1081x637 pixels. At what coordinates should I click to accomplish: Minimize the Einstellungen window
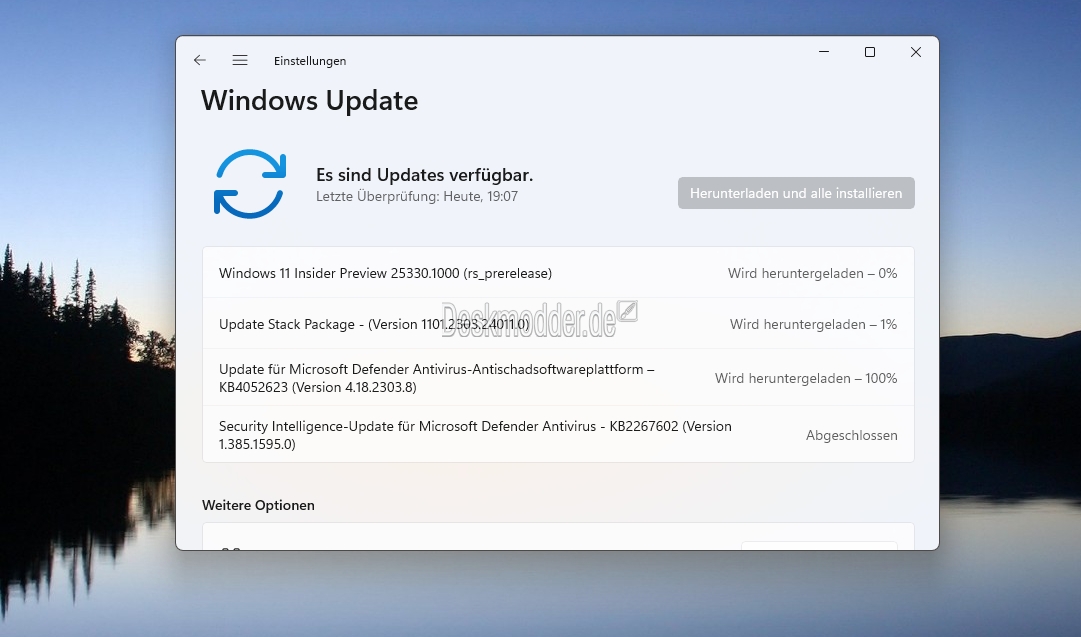(x=824, y=52)
